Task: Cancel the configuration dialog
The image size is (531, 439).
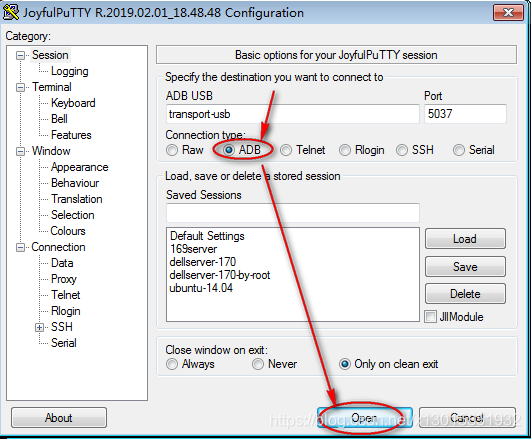Action: (x=467, y=418)
